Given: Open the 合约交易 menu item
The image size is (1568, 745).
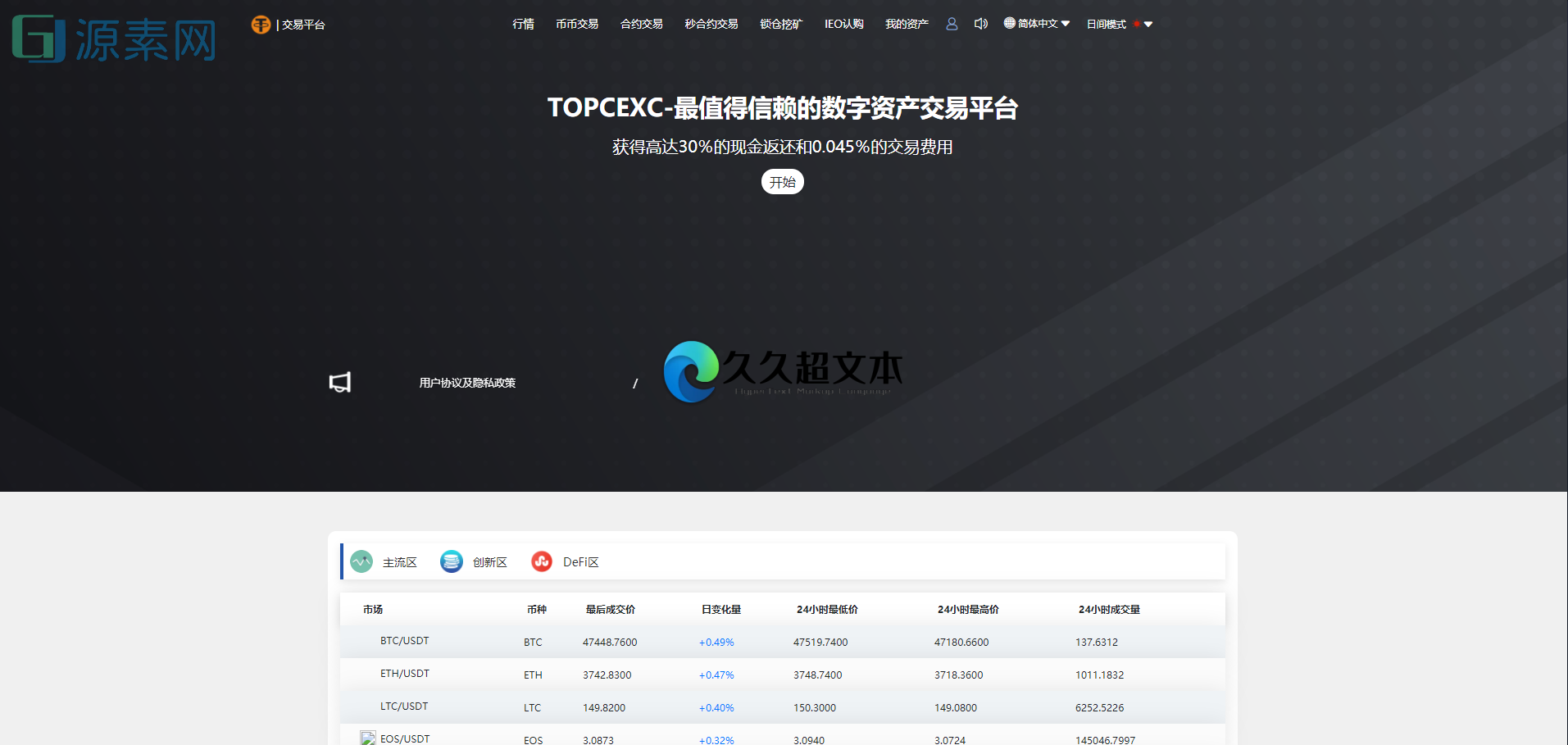Looking at the screenshot, I should [x=641, y=24].
